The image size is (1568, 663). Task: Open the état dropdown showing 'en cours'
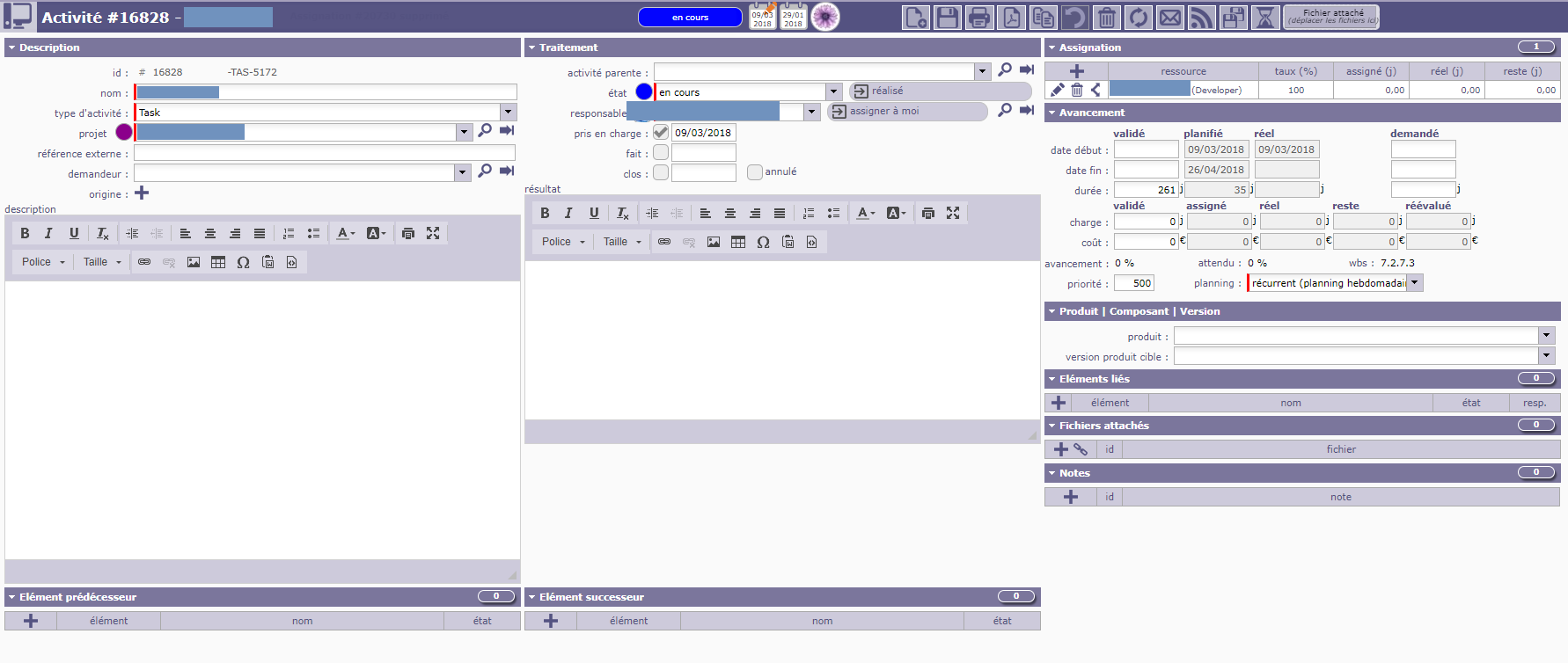point(833,91)
